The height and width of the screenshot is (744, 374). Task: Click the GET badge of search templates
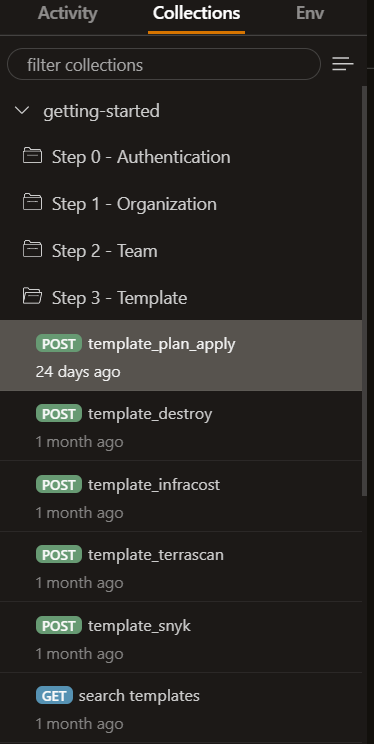54,696
